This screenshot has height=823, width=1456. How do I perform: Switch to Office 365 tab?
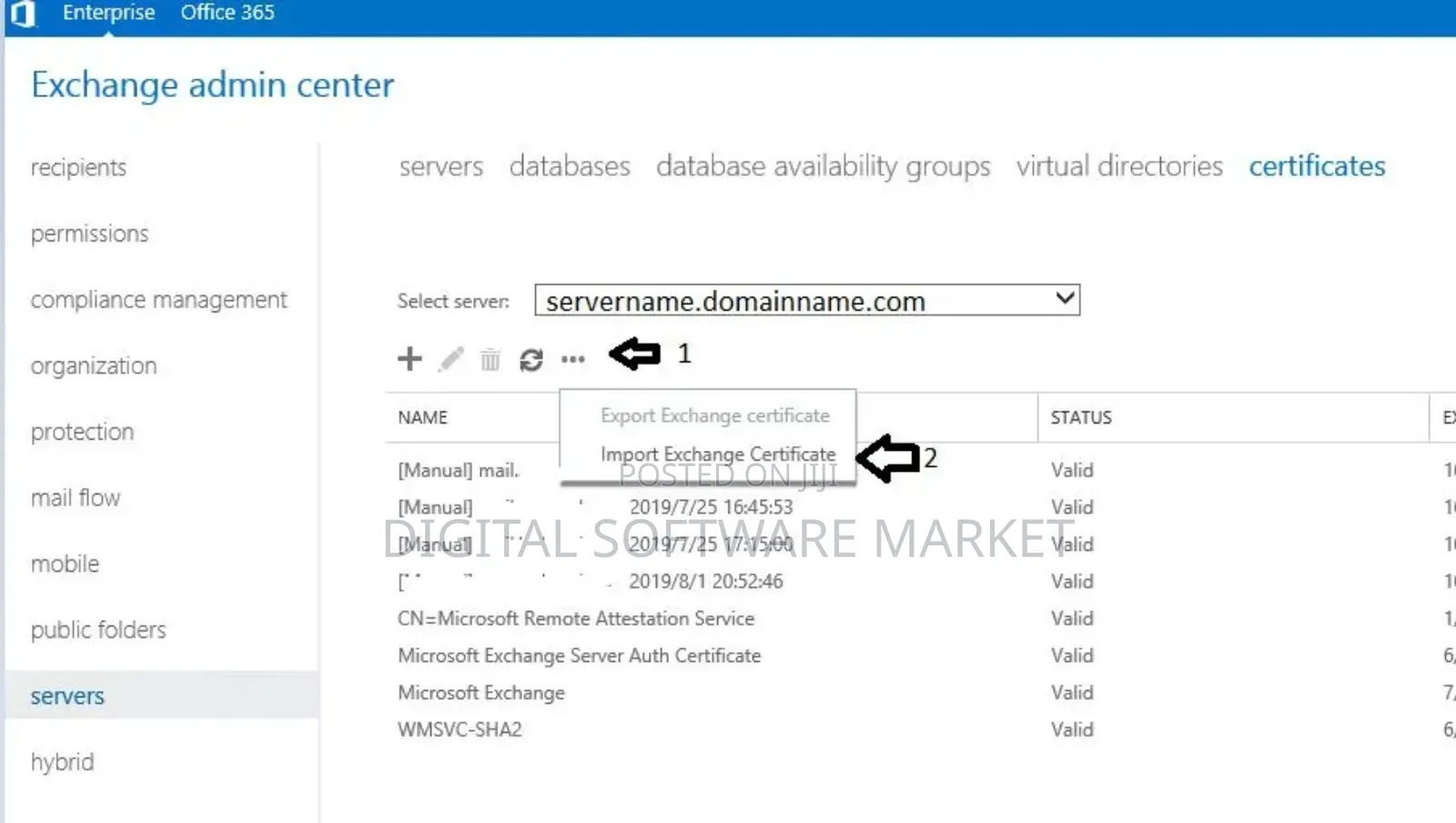tap(227, 13)
